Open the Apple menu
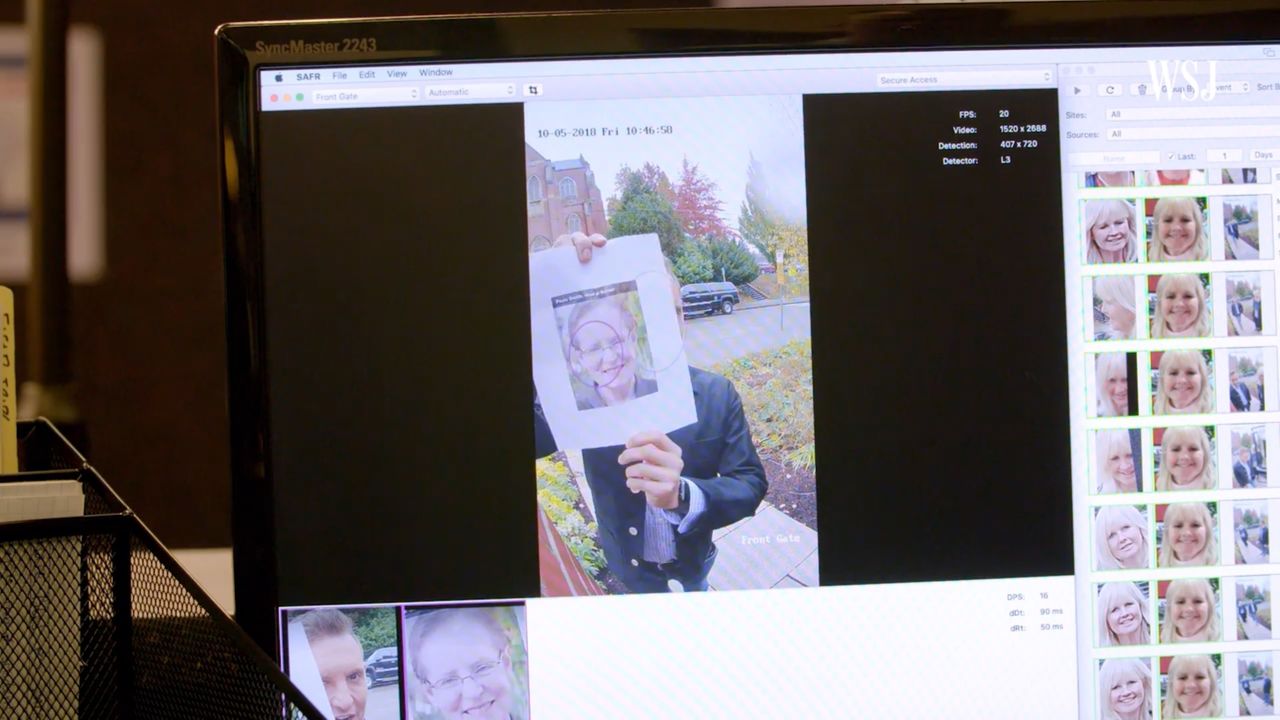The height and width of the screenshot is (720, 1280). 279,77
